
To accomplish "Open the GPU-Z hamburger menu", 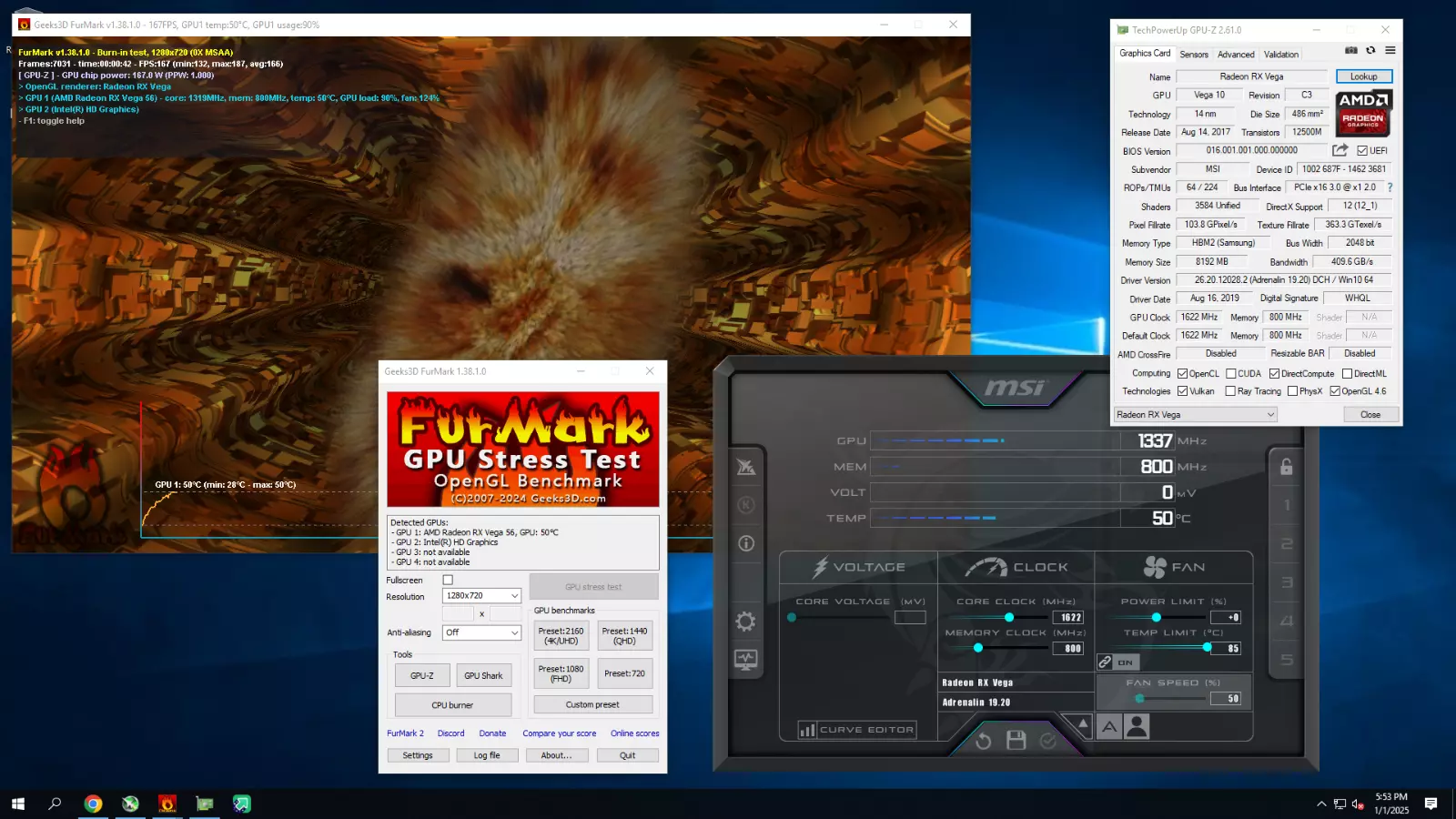I will 1390,51.
